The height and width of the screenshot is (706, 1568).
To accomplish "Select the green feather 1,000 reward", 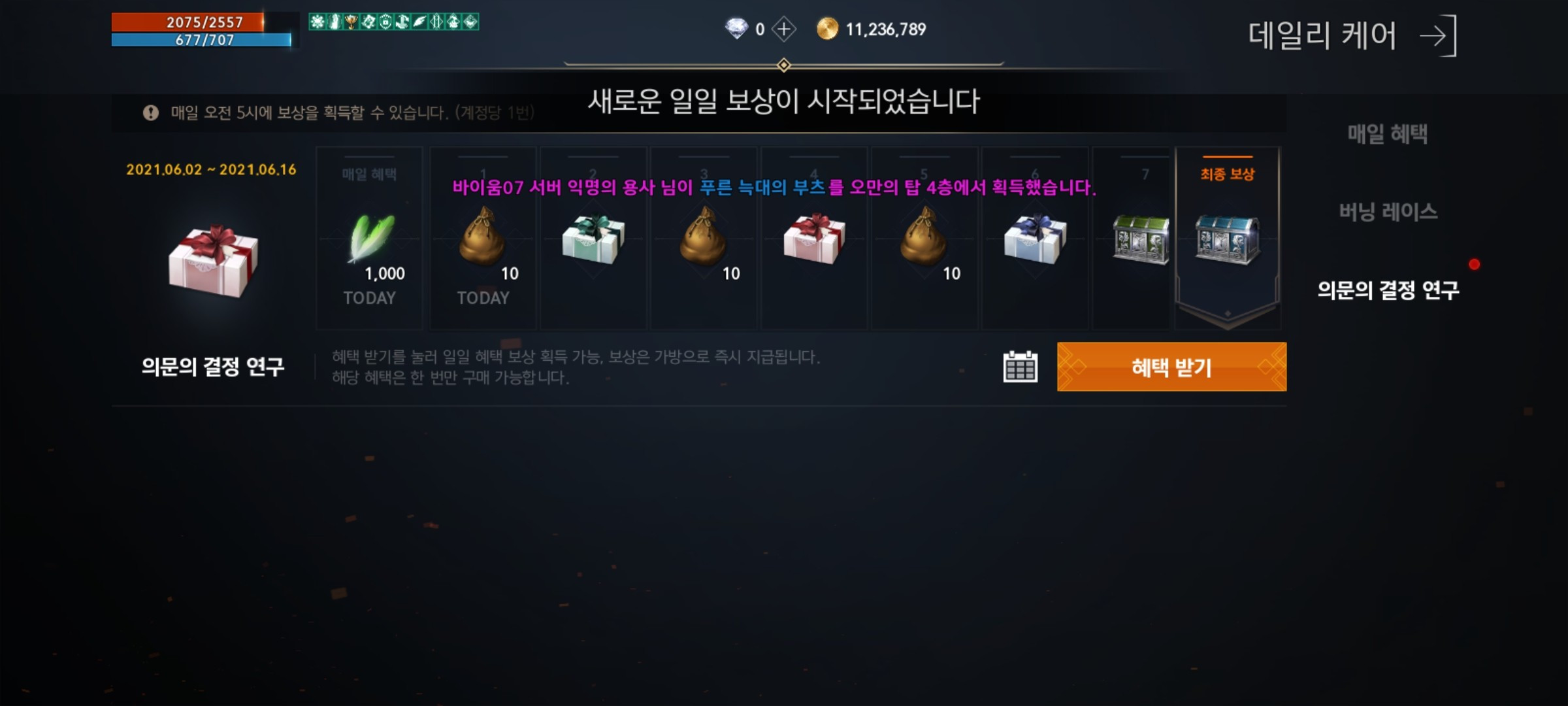I will coord(371,238).
